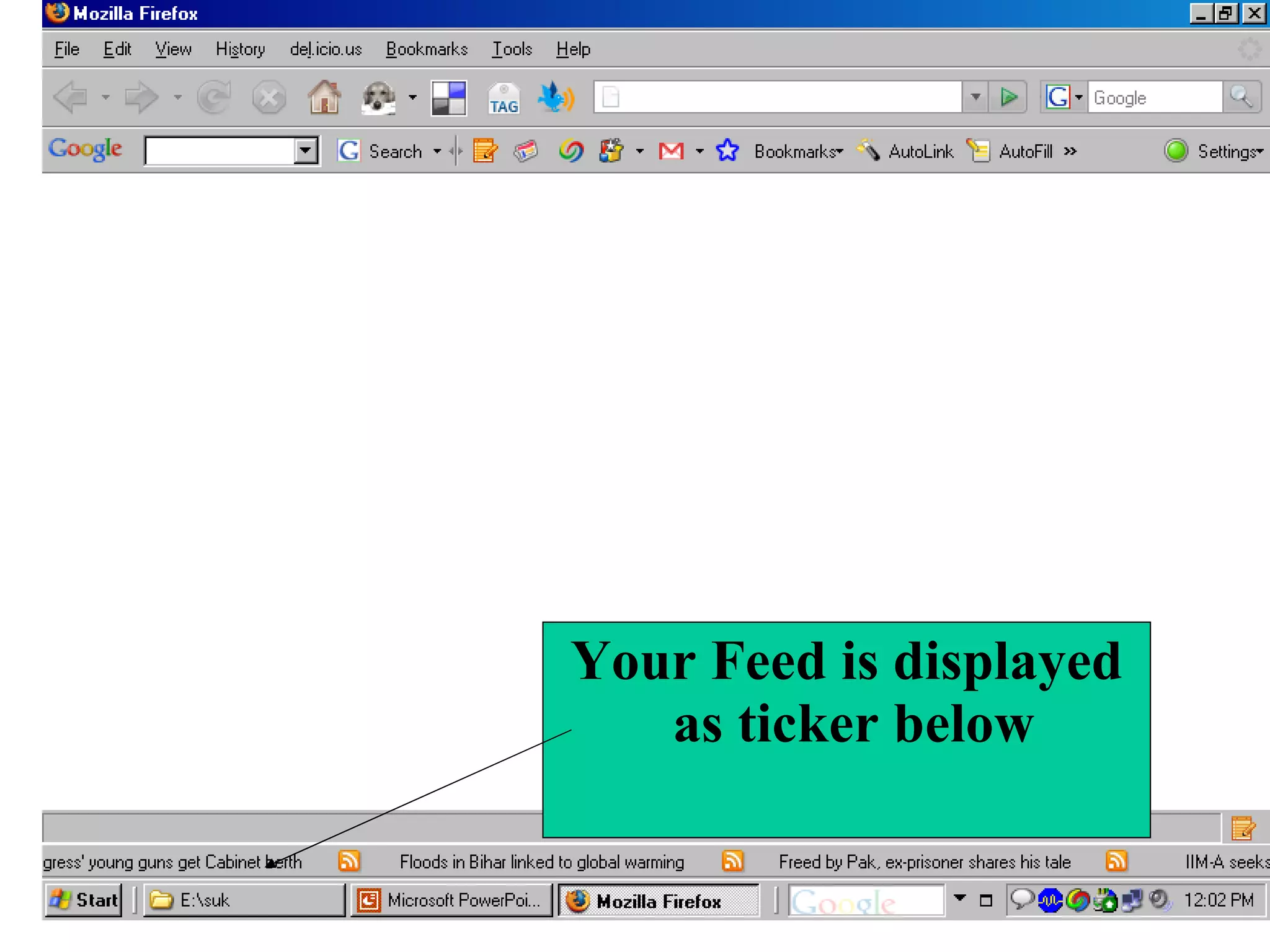This screenshot has height=952, width=1270.
Task: Switch to Microsoft PowerPoint taskbar item
Action: click(x=451, y=899)
